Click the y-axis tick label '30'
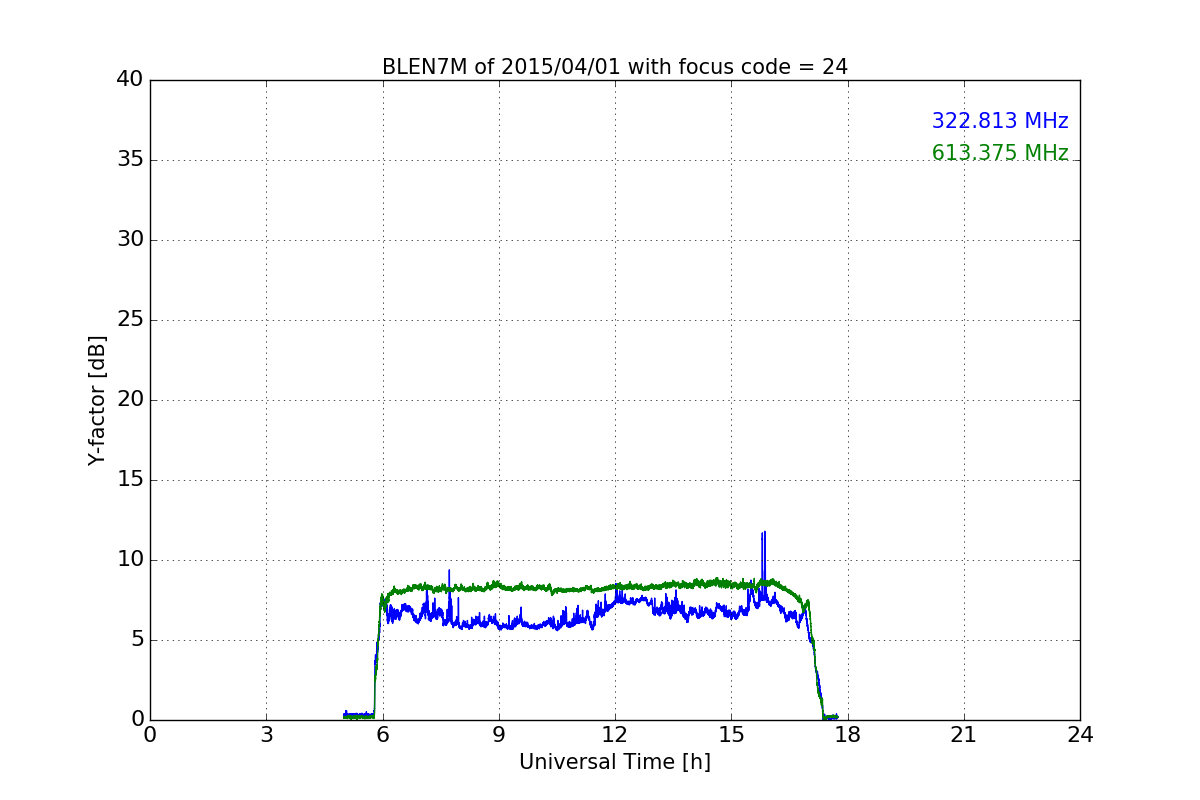Viewport: 1200px width, 800px height. click(x=130, y=240)
